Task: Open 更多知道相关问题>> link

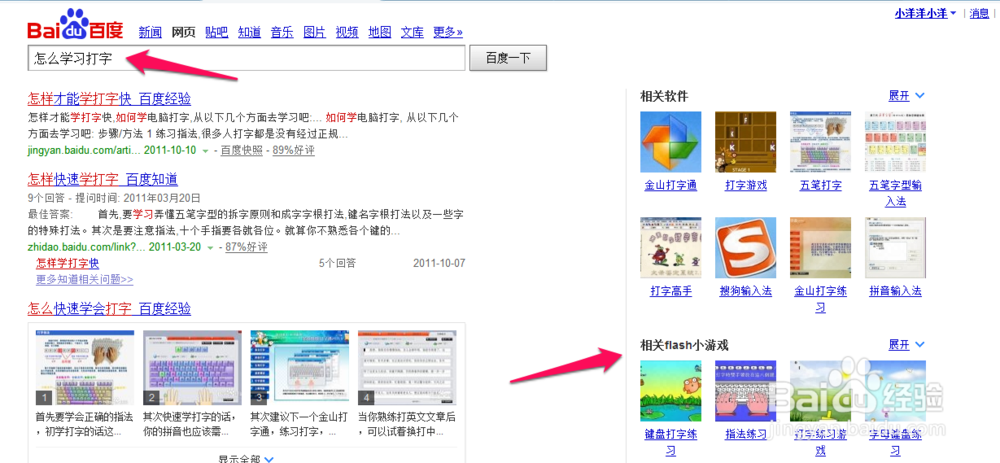Action: click(x=85, y=279)
